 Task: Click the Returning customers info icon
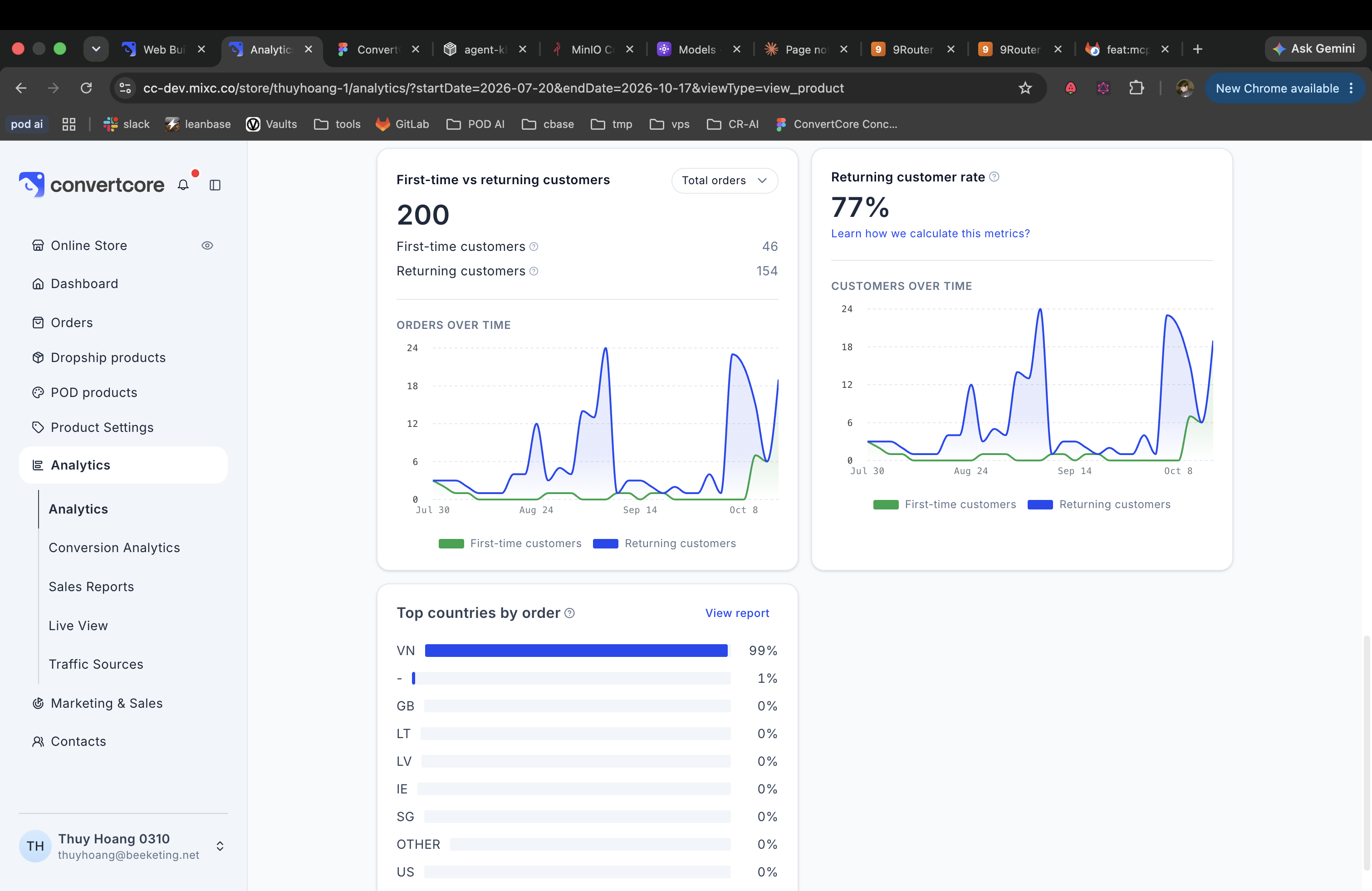pos(534,271)
